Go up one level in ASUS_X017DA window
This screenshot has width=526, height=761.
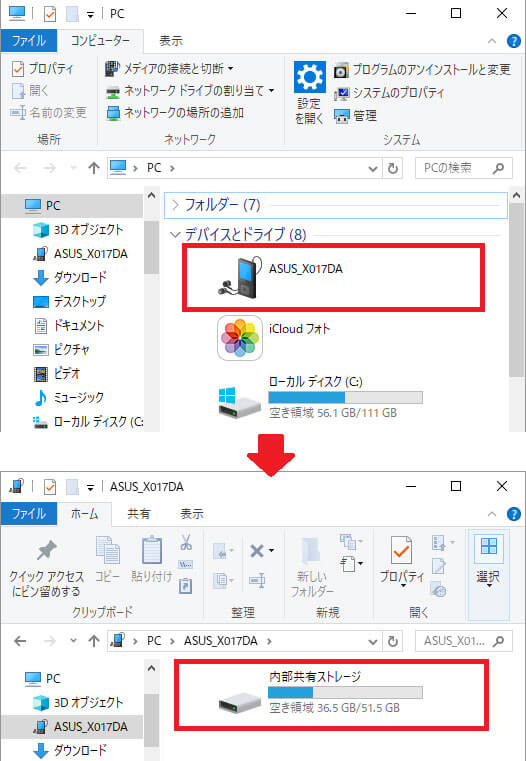93,641
